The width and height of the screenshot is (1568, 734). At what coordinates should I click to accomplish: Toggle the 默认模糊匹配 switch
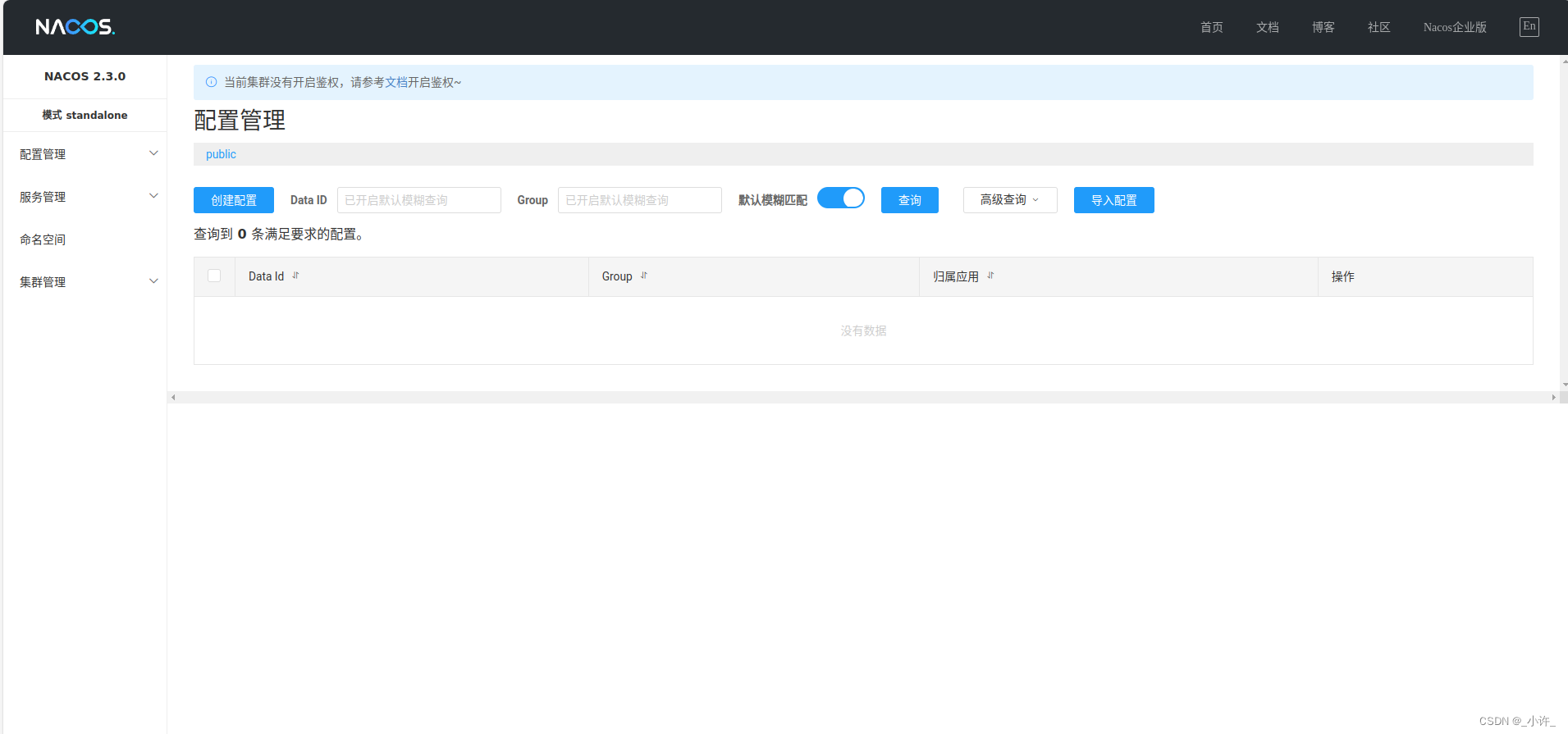pyautogui.click(x=841, y=198)
